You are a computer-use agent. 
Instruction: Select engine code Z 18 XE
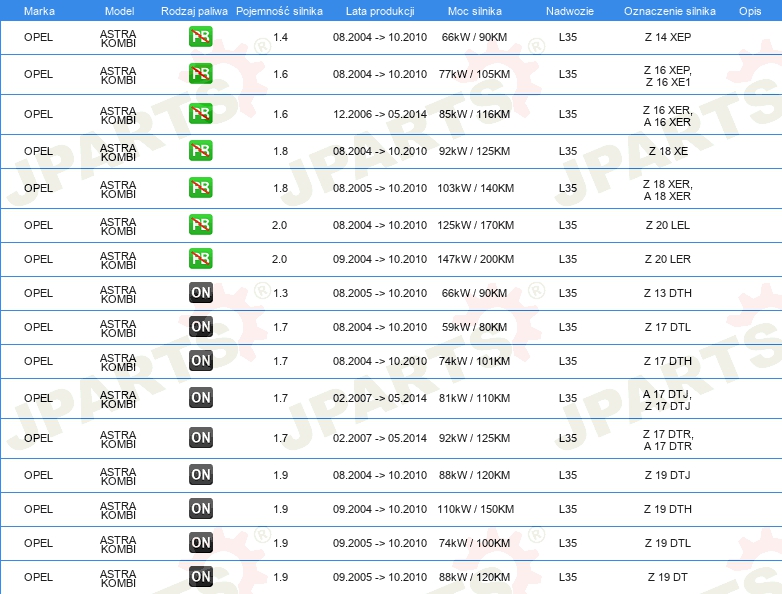click(668, 151)
